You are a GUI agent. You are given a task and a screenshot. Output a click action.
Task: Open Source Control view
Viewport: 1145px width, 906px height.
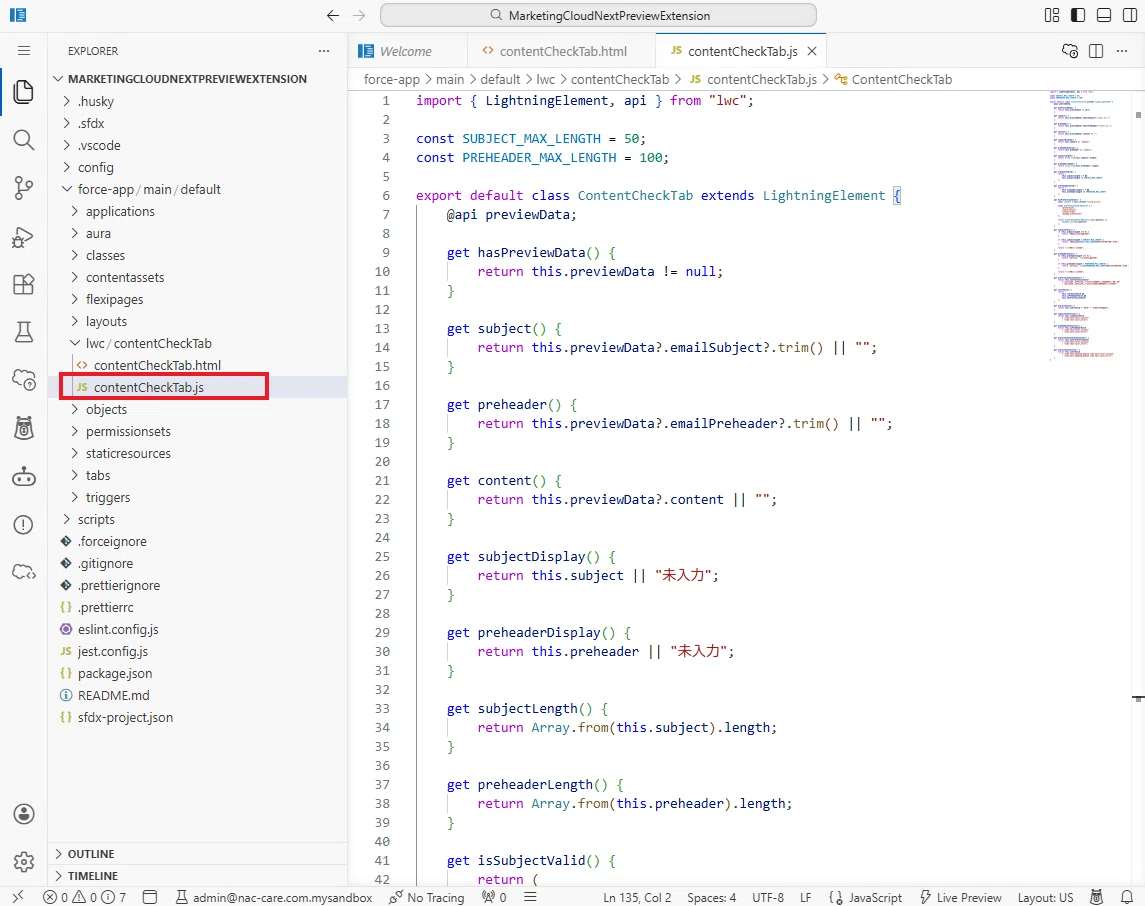tap(23, 188)
